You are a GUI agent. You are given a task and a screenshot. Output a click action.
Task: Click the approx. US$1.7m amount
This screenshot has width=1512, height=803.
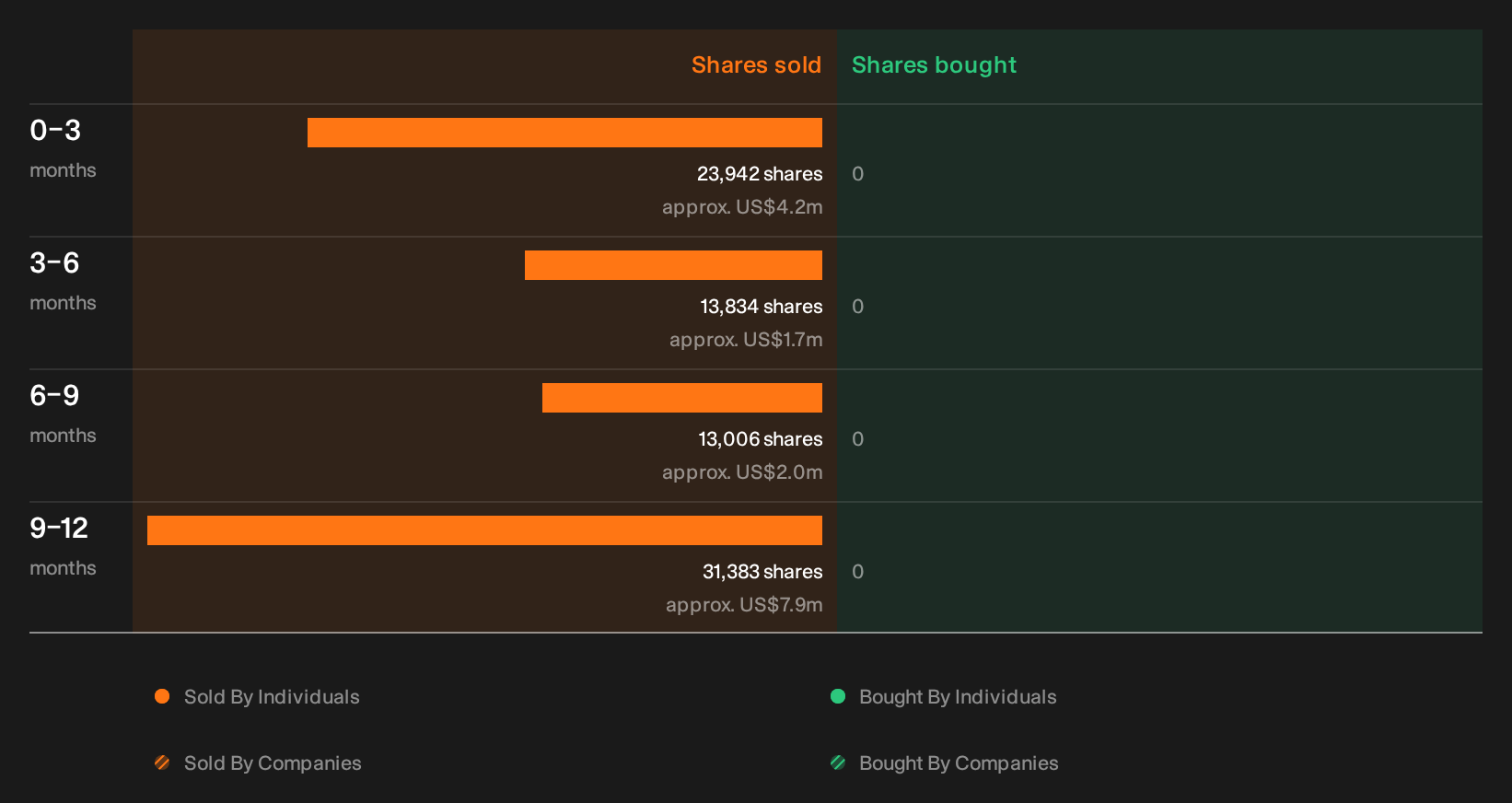pos(746,340)
